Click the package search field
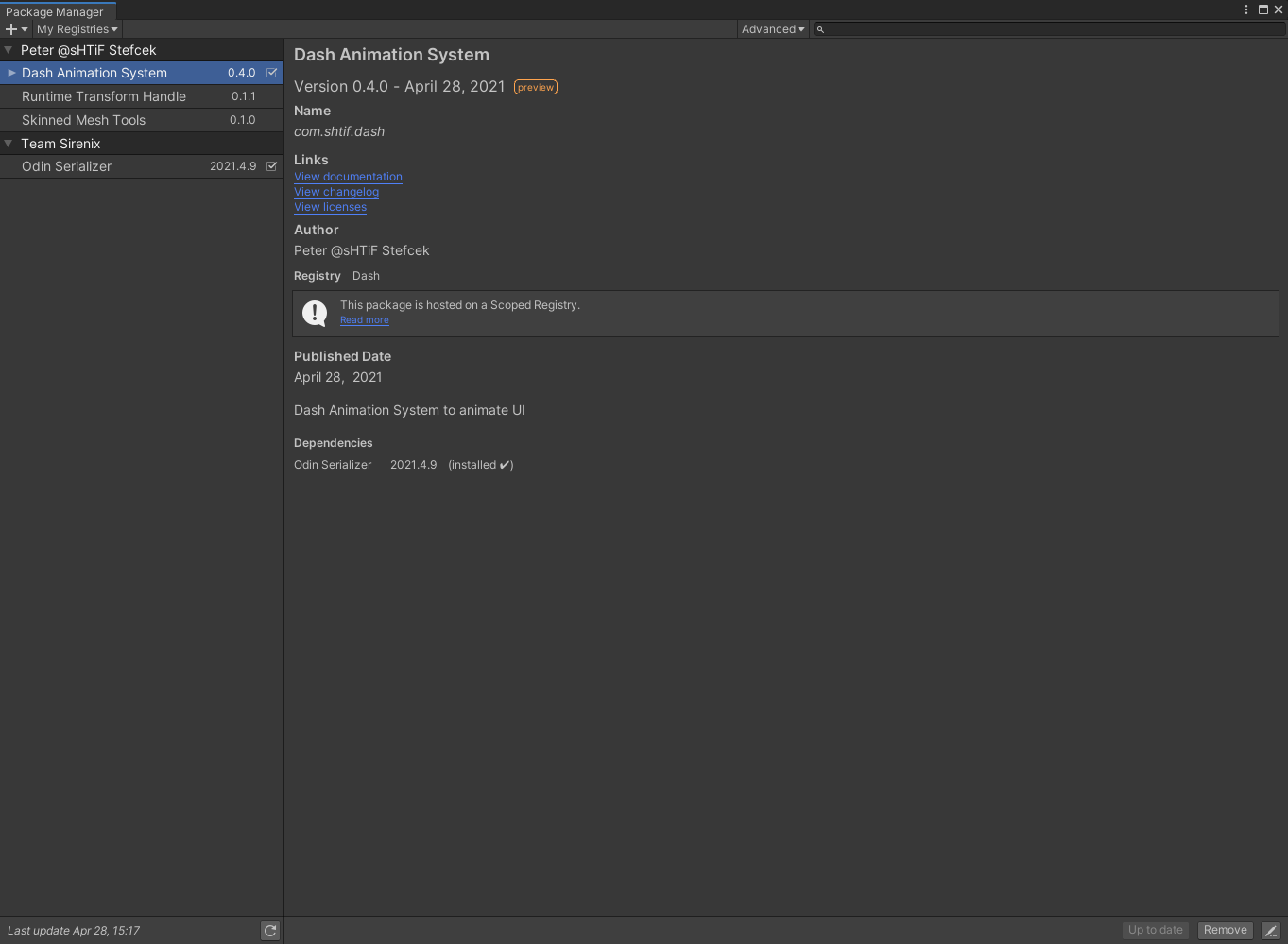The height and width of the screenshot is (944, 1288). [1049, 29]
